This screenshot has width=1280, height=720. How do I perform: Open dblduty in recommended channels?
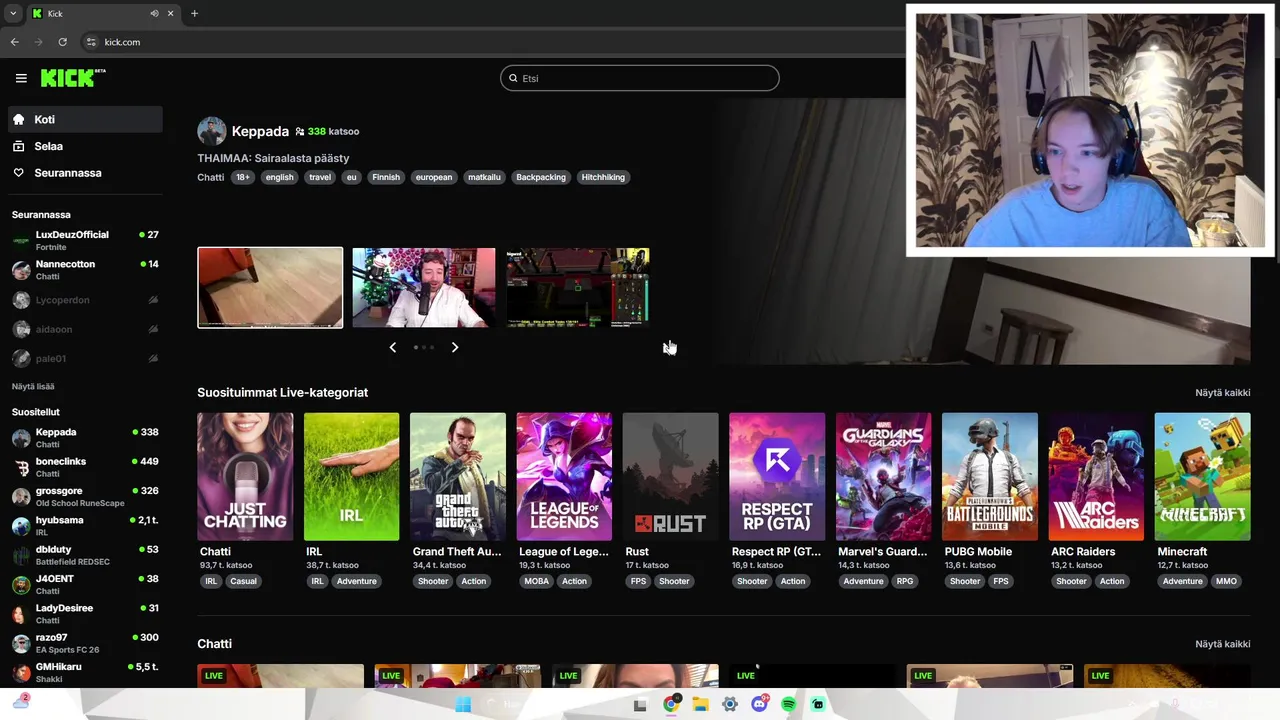85,555
